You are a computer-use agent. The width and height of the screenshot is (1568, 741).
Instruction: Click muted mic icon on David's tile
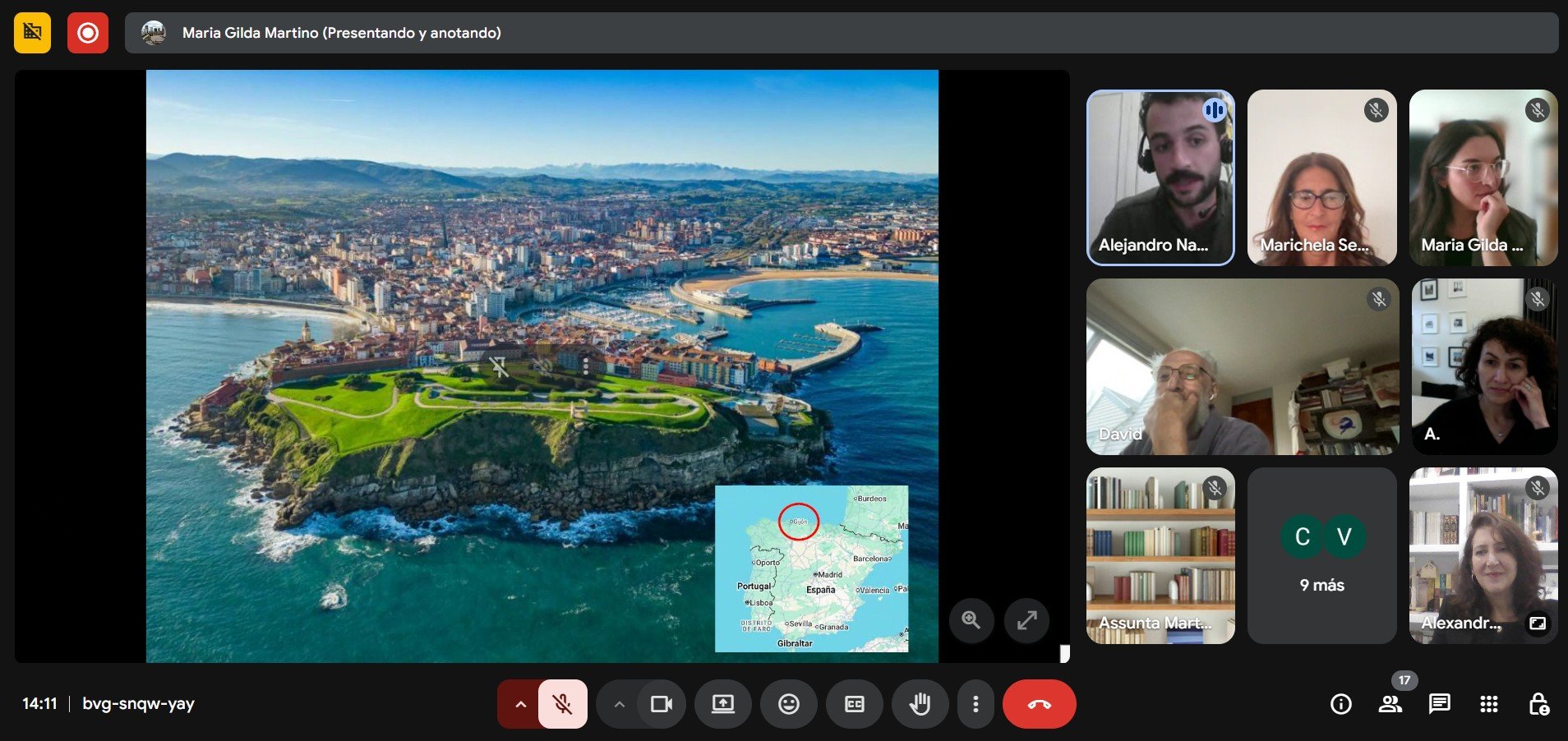(x=1379, y=299)
